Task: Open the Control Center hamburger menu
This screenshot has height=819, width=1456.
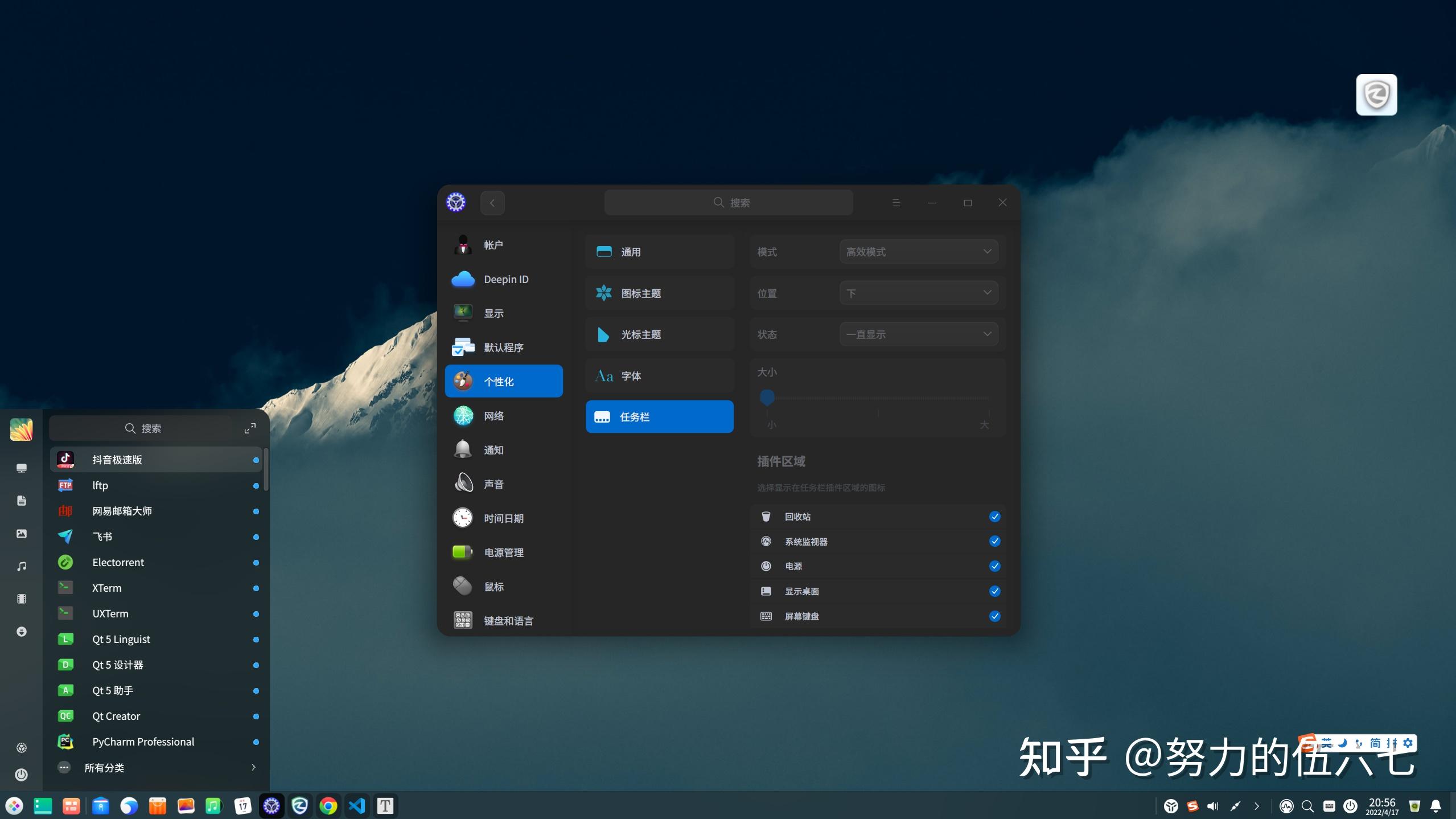Action: coord(896,203)
